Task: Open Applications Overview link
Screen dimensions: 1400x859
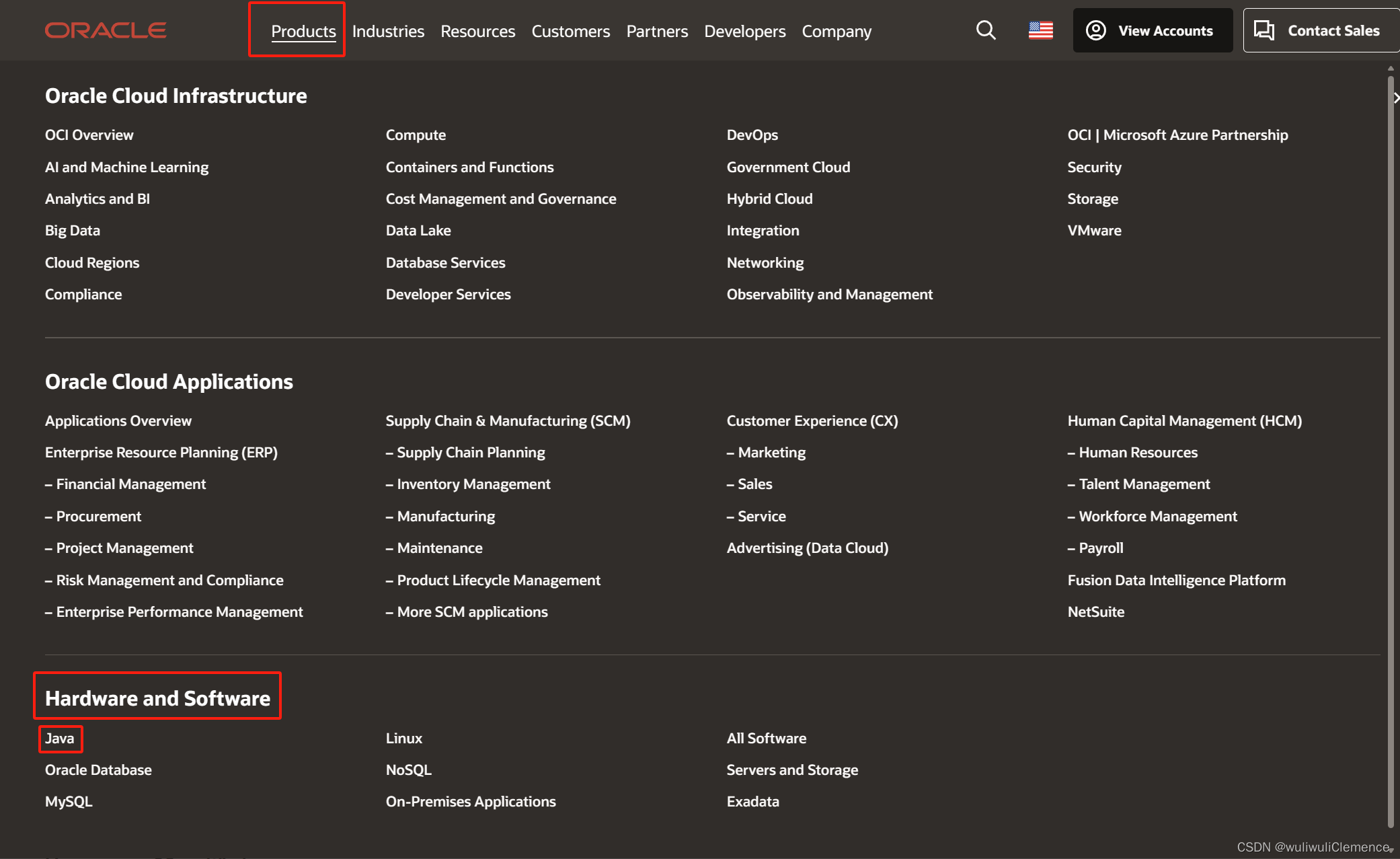Action: (118, 420)
